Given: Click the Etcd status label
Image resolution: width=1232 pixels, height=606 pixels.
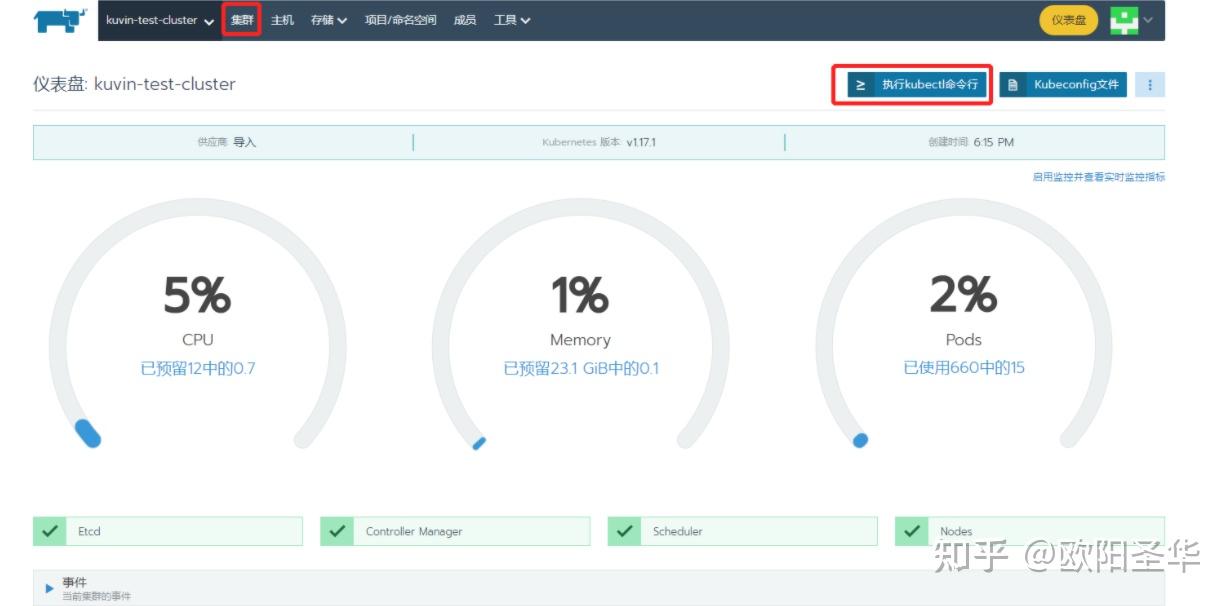Looking at the screenshot, I should click(89, 532).
